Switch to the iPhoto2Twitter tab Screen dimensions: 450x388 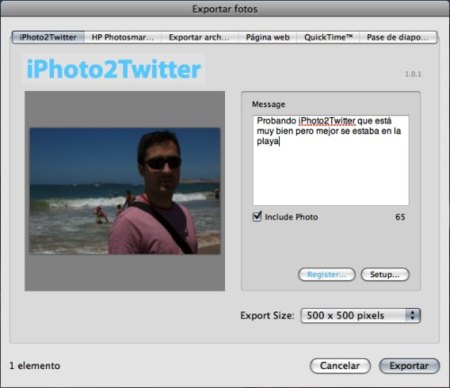tap(48, 37)
